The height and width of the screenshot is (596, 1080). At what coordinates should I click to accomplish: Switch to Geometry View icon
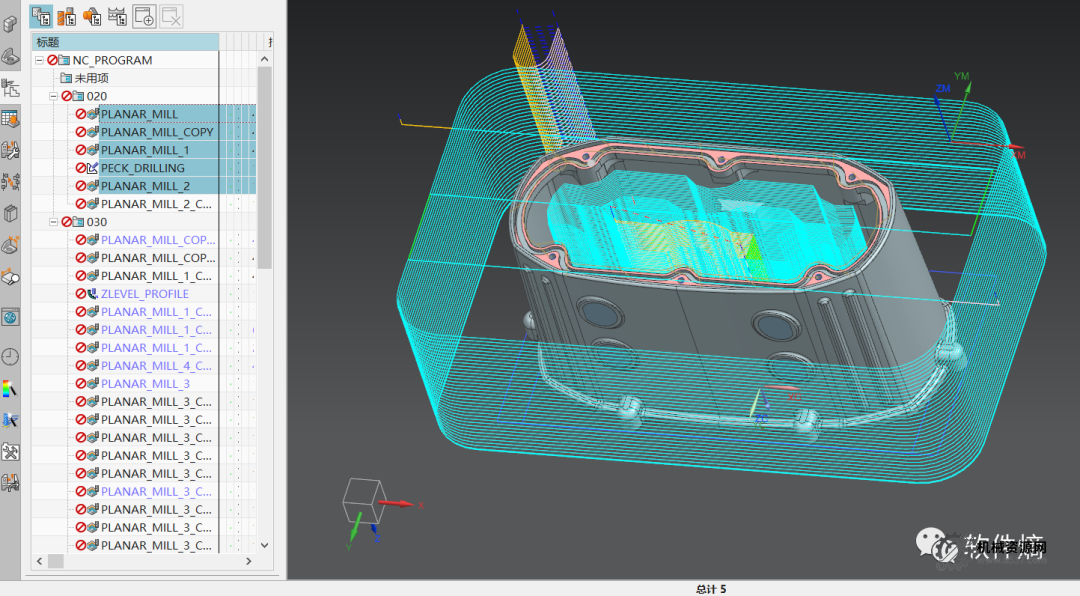92,15
